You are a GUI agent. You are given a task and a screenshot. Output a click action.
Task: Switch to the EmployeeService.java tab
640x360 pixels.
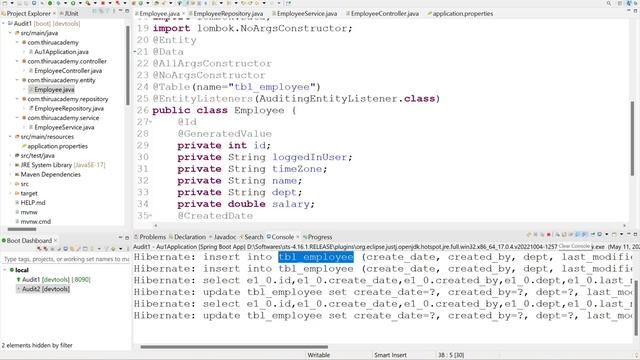click(307, 13)
